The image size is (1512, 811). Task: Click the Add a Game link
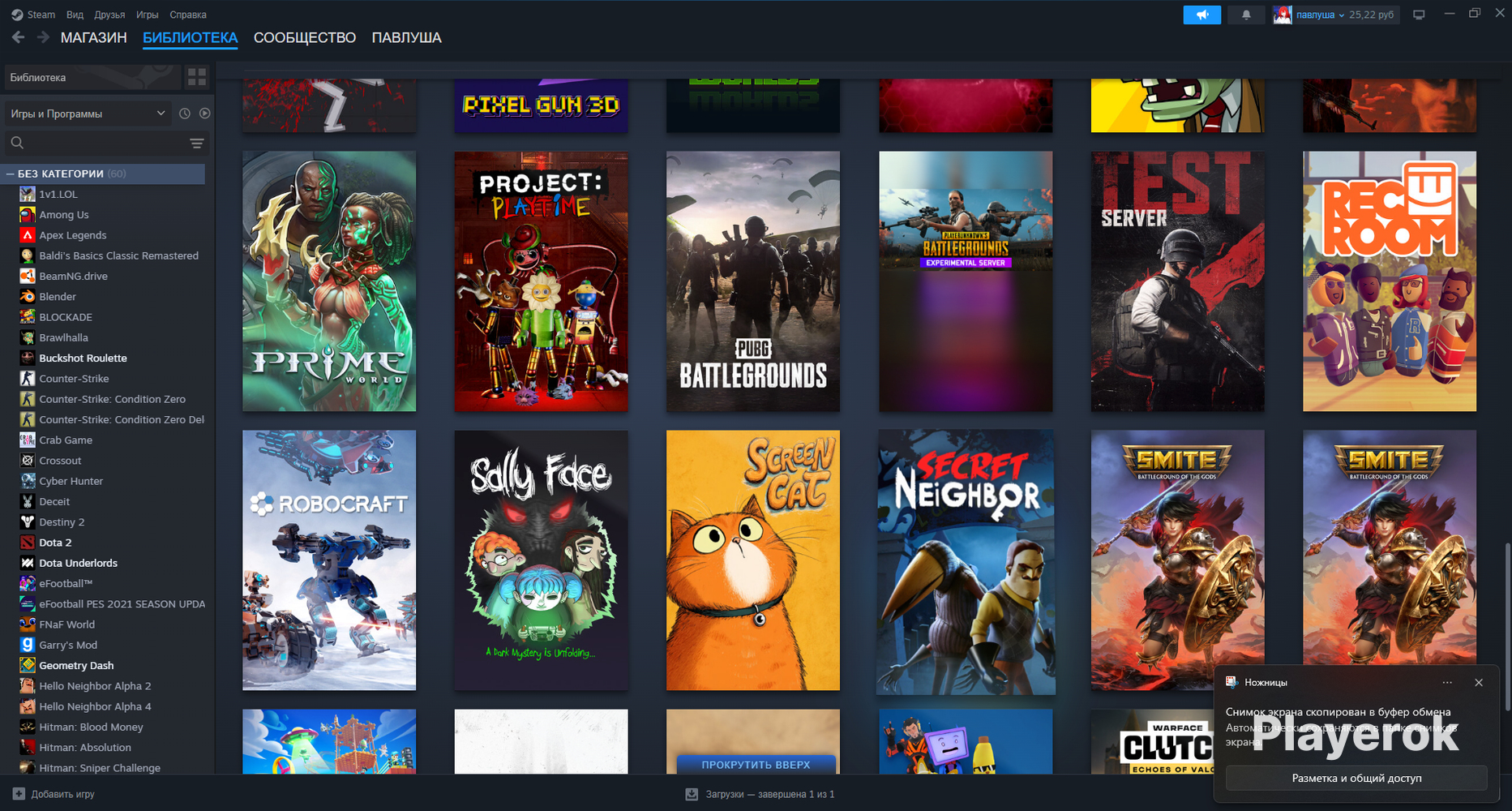coord(63,794)
